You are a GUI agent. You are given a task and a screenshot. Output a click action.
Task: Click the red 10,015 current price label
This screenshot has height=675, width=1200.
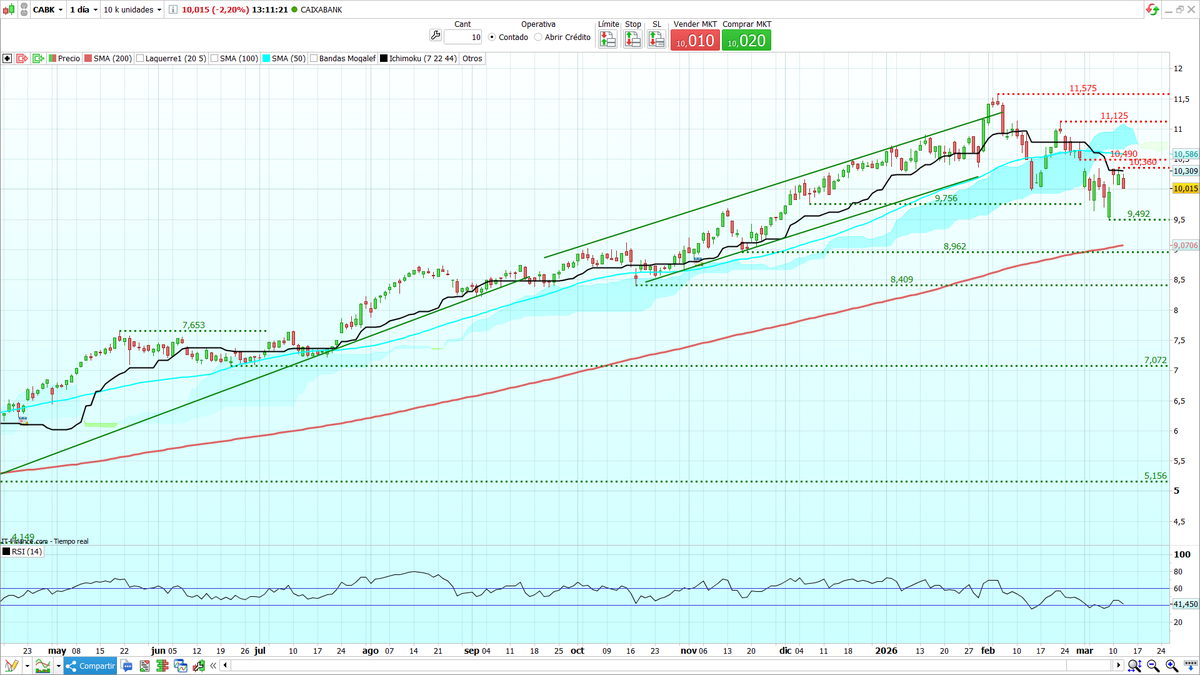coord(1186,188)
